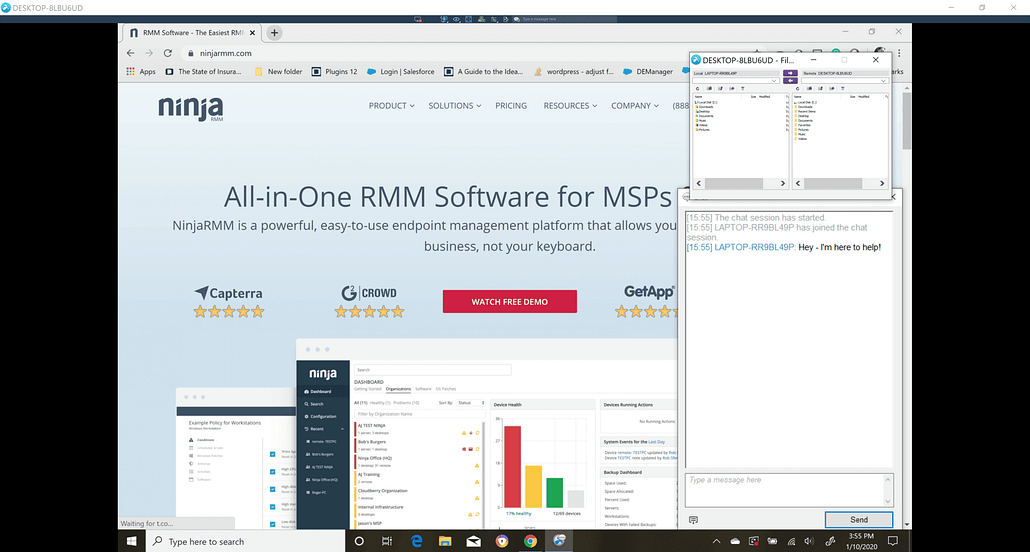Click the chat message input box

click(785, 489)
